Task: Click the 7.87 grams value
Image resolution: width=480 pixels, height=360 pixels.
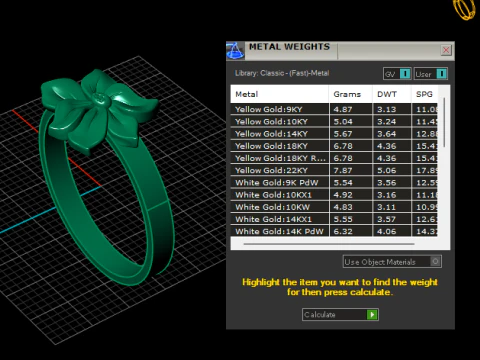Action: (343, 170)
